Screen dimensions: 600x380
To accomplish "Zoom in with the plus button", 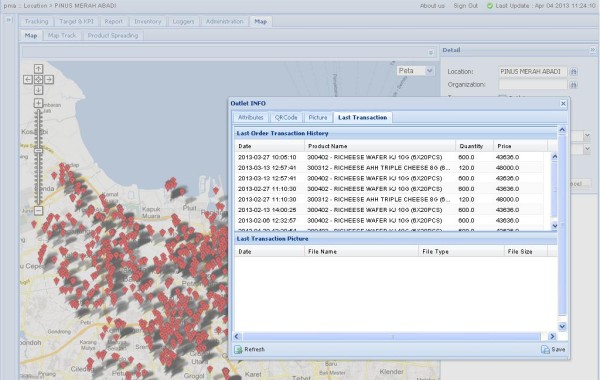I will pos(38,103).
